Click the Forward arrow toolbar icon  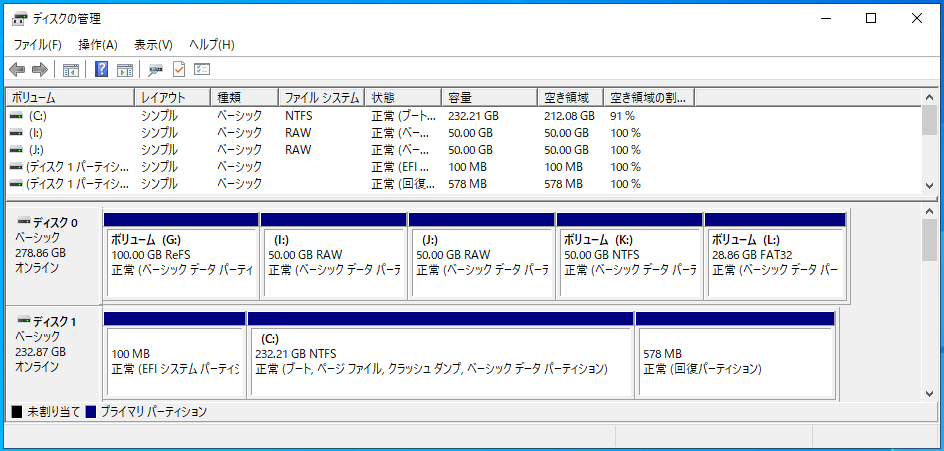coord(40,69)
